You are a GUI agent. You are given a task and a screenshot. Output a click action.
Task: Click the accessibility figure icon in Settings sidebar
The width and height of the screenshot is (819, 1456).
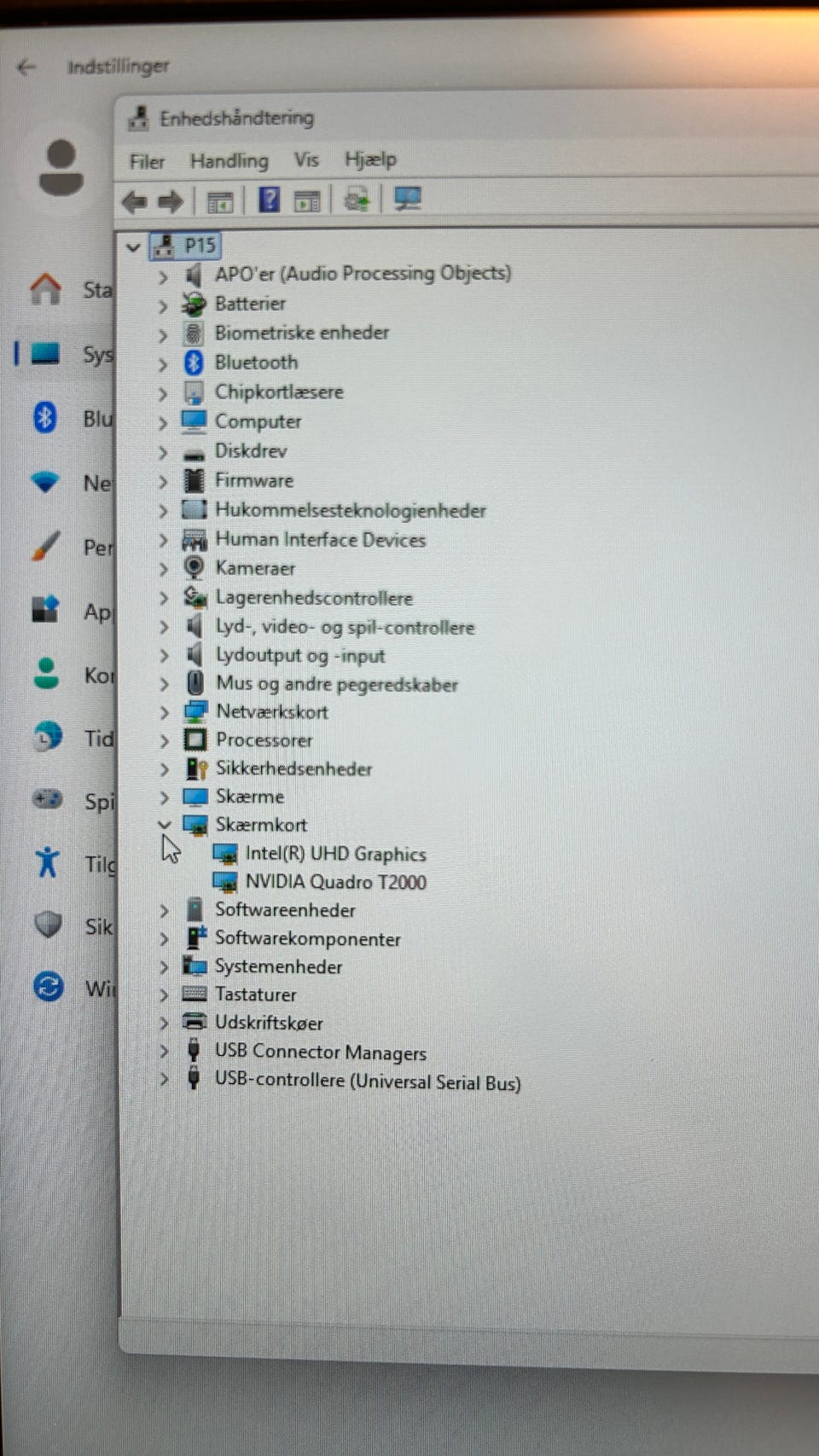48,861
